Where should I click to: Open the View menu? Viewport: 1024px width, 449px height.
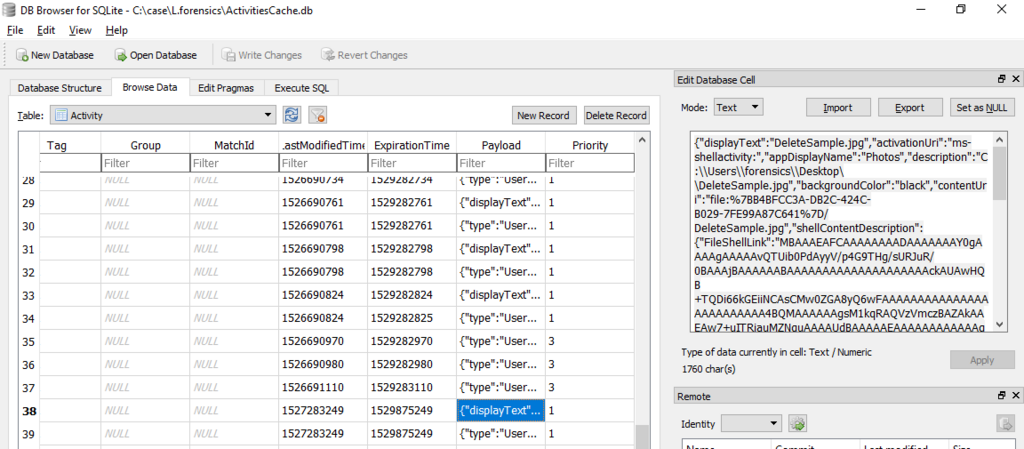pos(80,30)
